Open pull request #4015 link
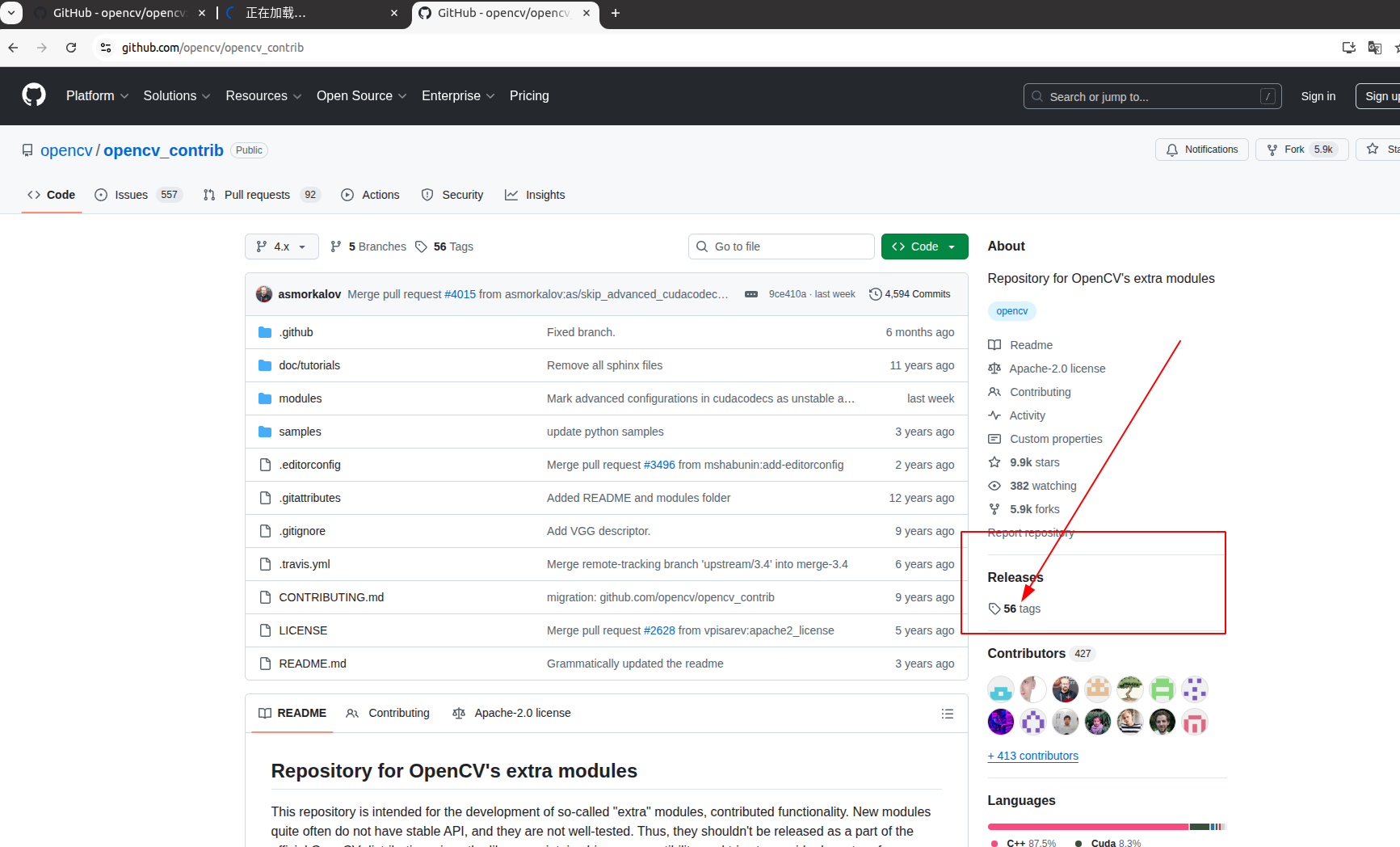This screenshot has height=847, width=1400. [x=460, y=294]
